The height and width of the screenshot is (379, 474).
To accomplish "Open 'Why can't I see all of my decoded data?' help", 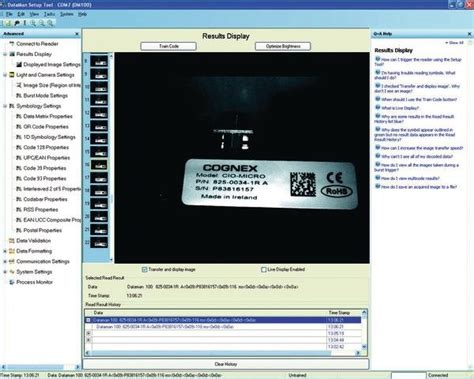I will tap(417, 156).
